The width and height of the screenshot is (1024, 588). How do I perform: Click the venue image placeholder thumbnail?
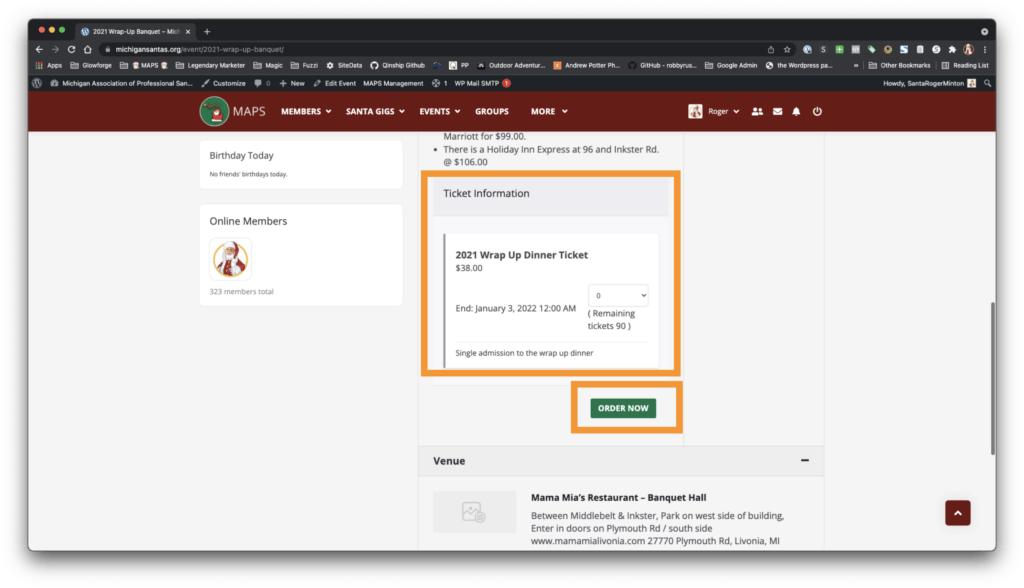pyautogui.click(x=474, y=512)
